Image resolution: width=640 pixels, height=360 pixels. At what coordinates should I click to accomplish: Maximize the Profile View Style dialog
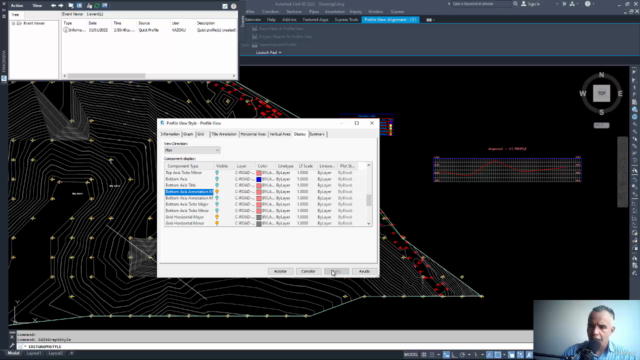[x=357, y=123]
